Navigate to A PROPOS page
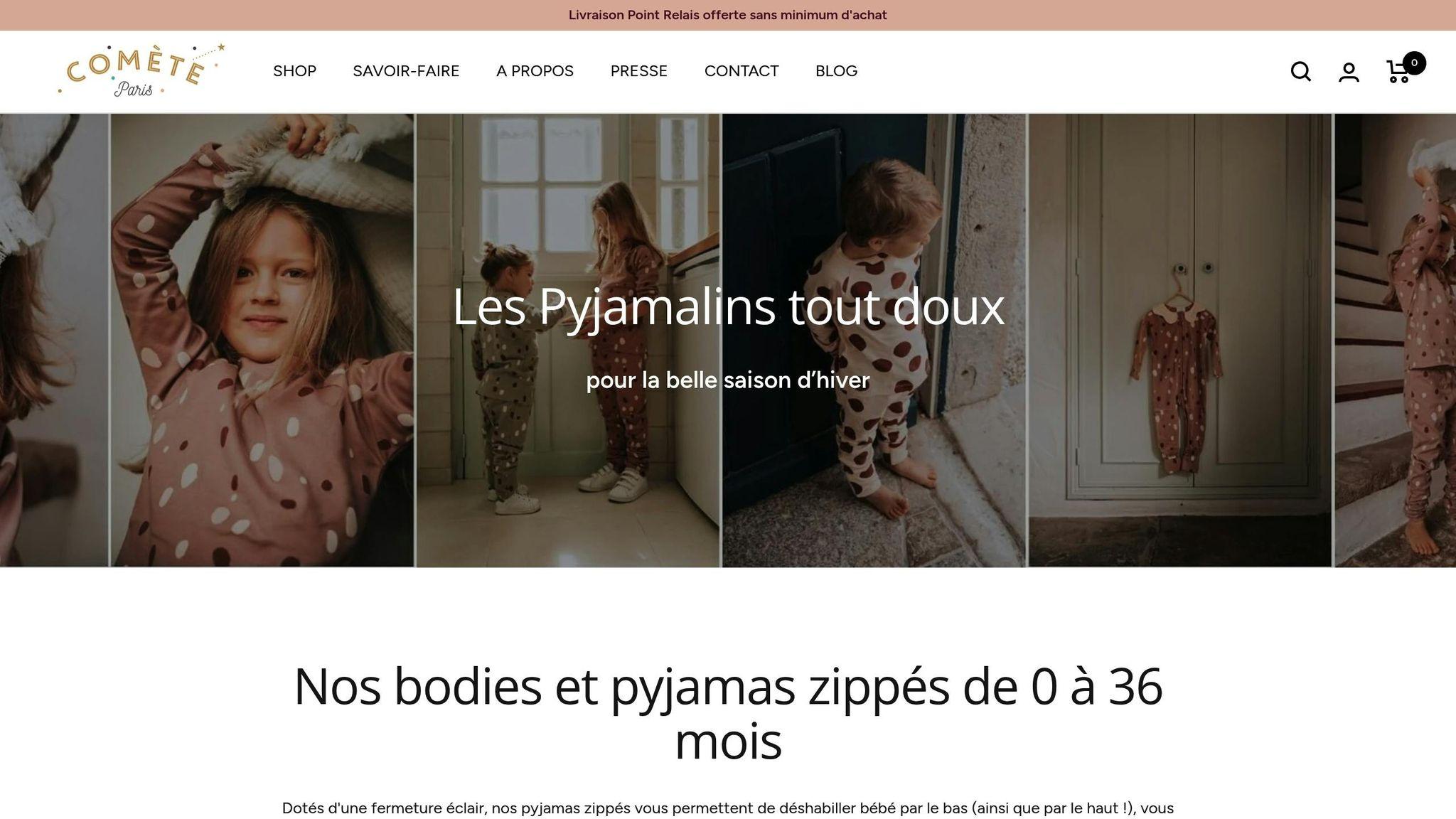The image size is (1456, 819). 535,71
